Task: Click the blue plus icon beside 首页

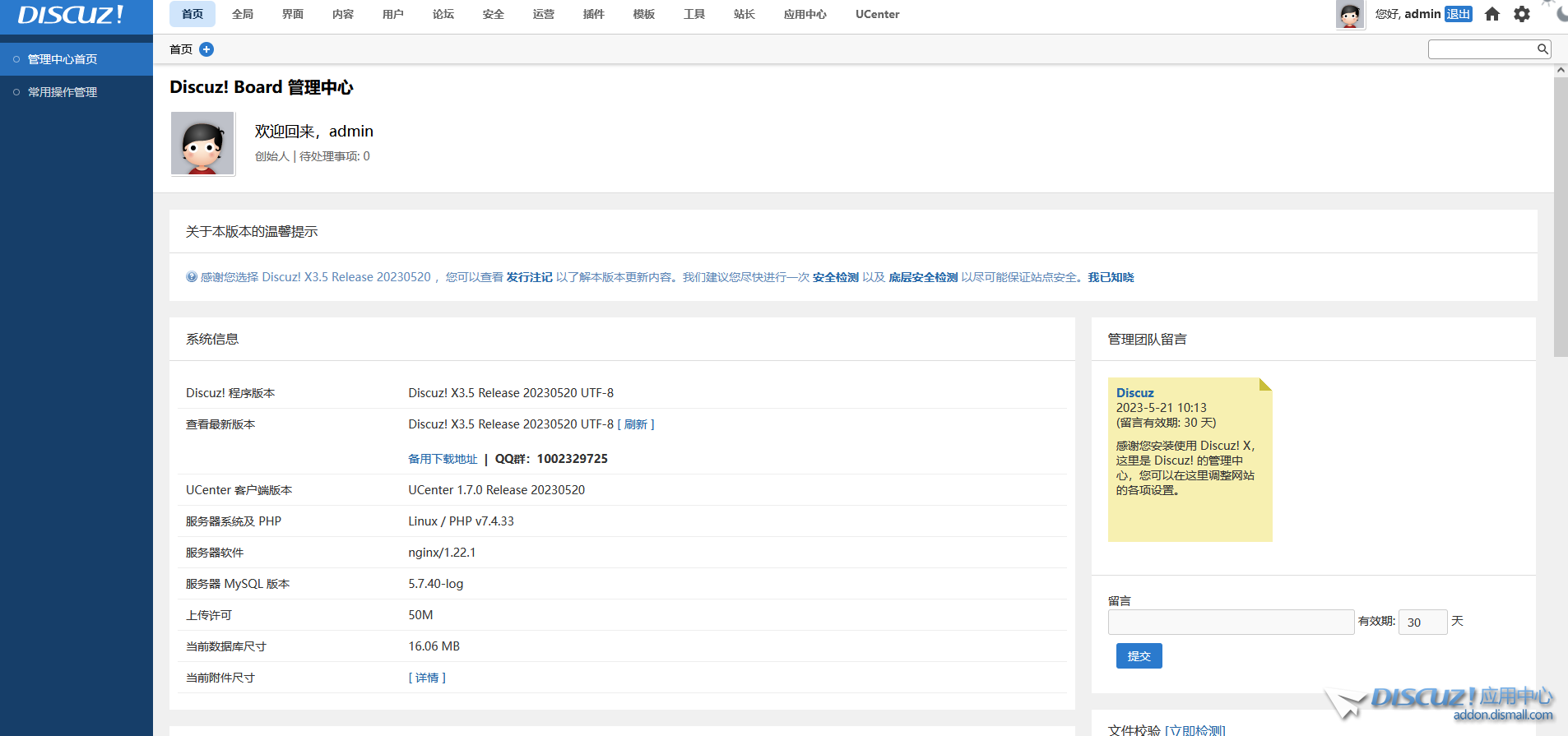Action: tap(206, 49)
